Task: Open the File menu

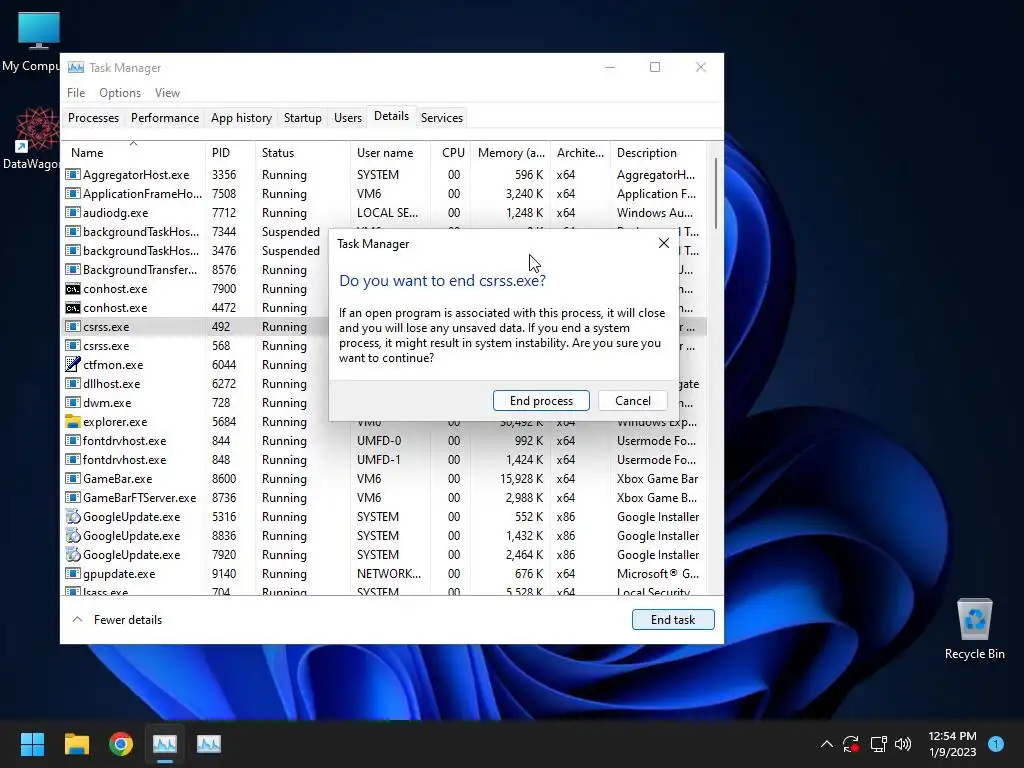Action: (76, 93)
